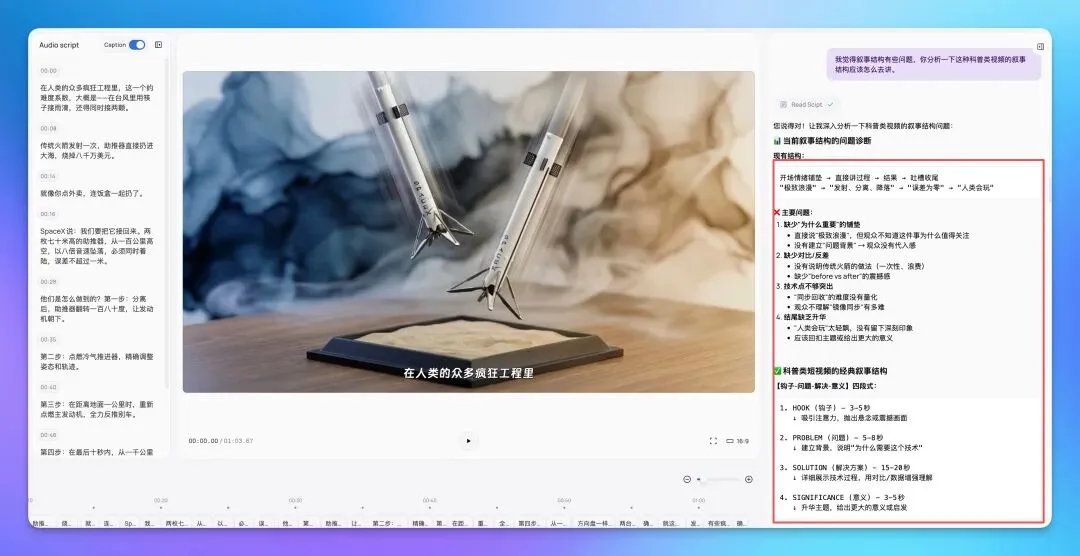
Task: Click the Audio script panel title
Action: 59,45
